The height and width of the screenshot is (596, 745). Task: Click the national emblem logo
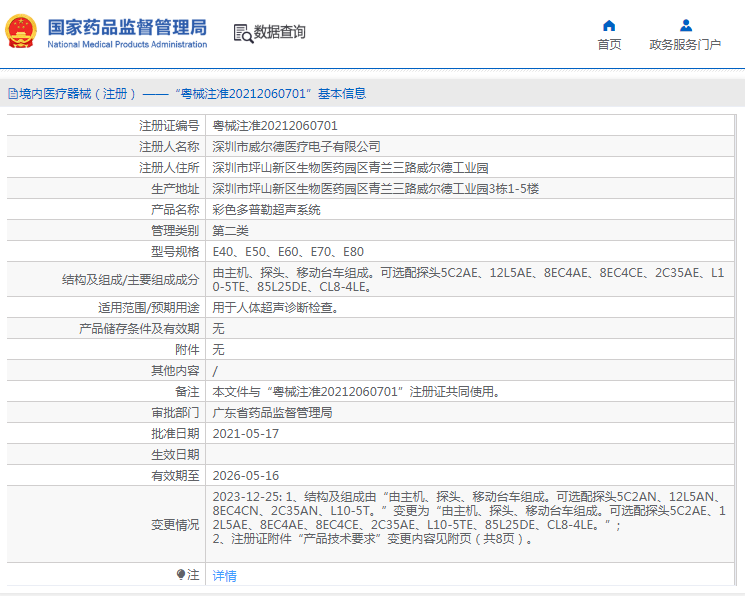click(21, 32)
